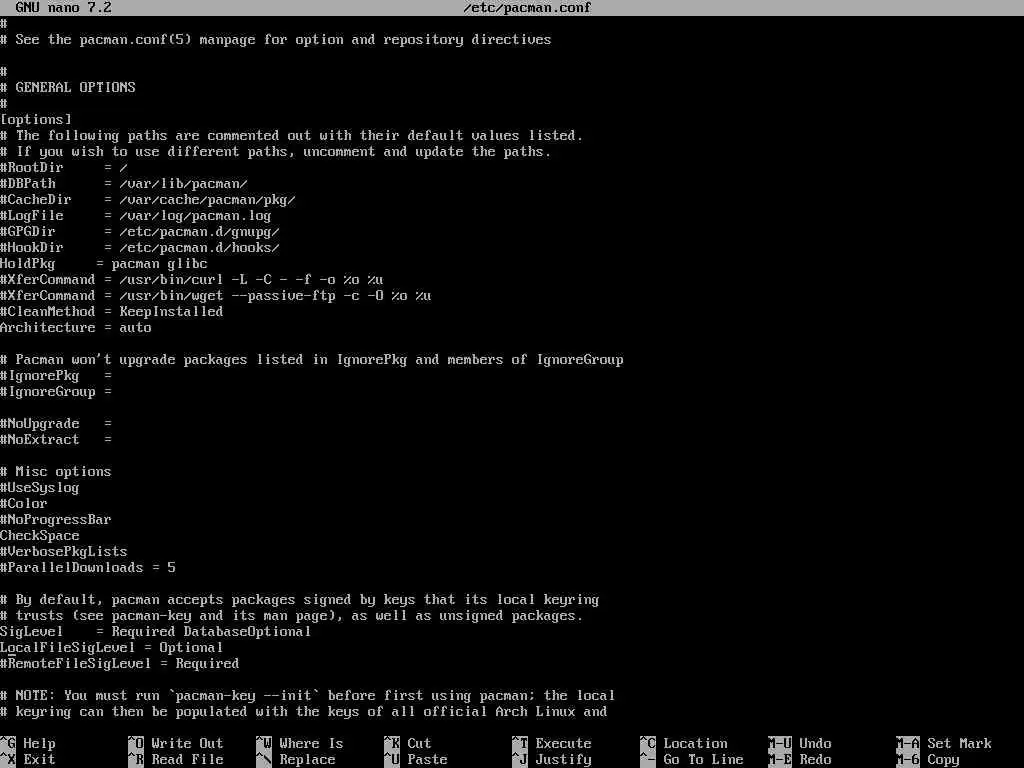The width and height of the screenshot is (1024, 768).
Task: Click the ^W Where Is shortcut
Action: [x=300, y=743]
